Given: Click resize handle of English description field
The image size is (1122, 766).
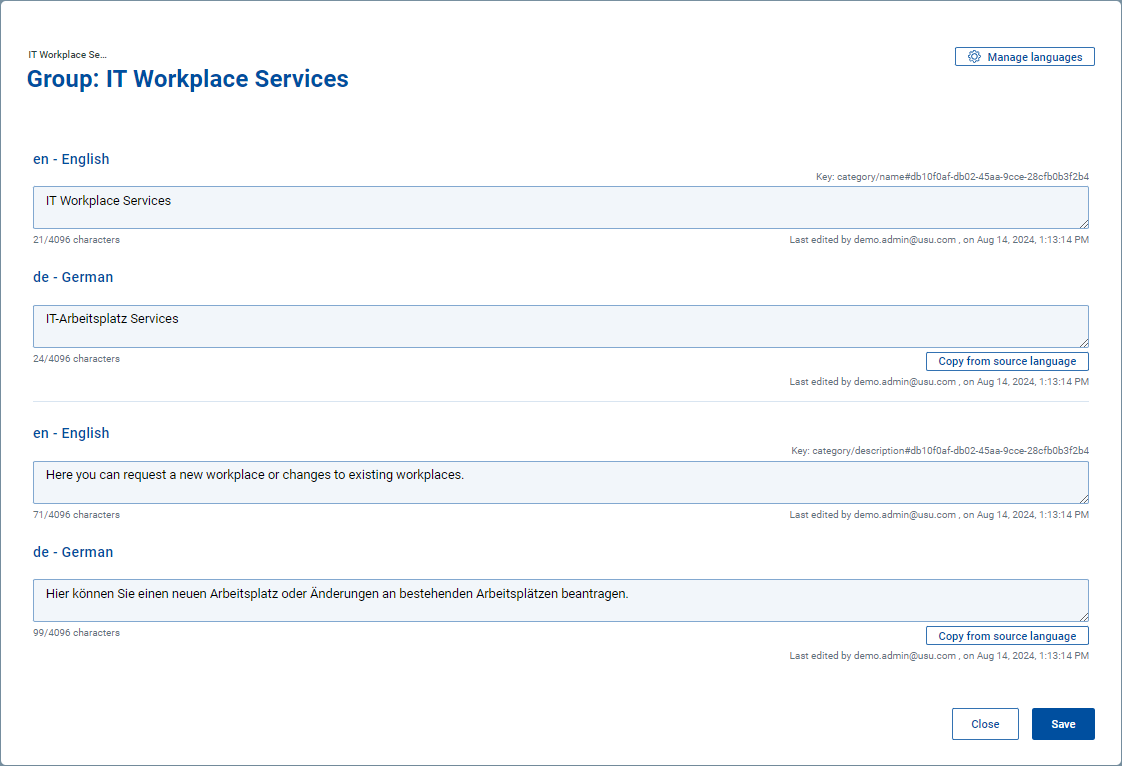Looking at the screenshot, I should tap(1083, 498).
